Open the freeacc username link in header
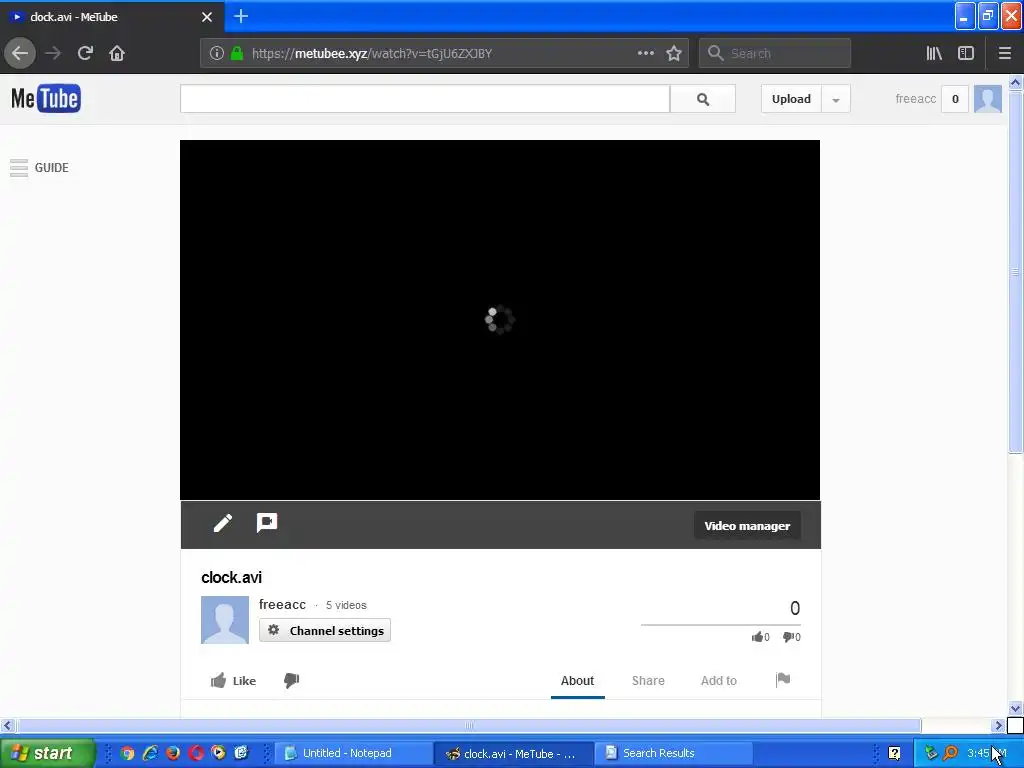 coord(915,99)
